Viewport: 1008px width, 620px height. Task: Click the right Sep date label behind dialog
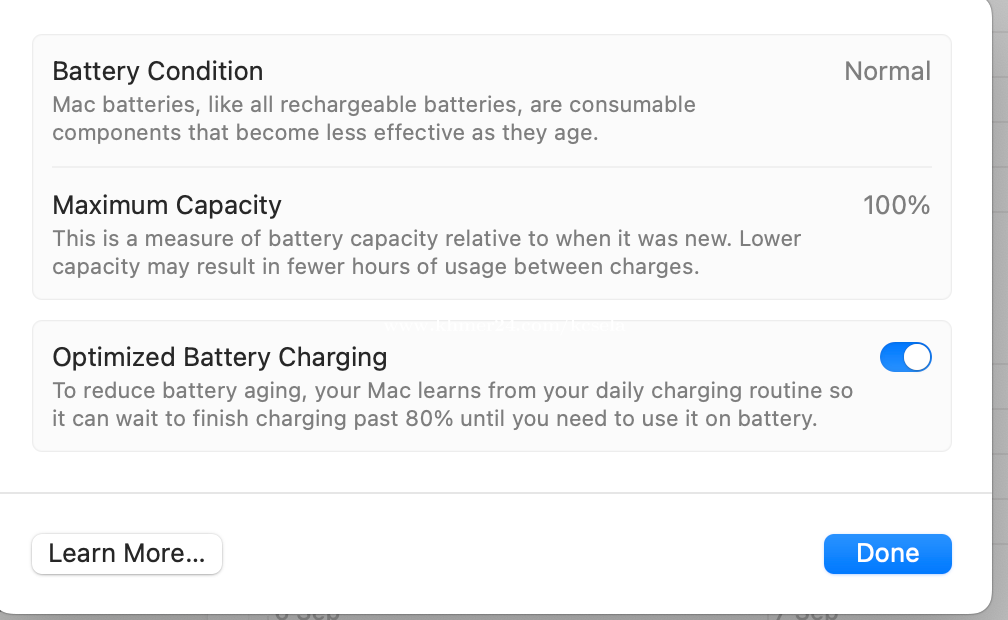click(x=803, y=612)
